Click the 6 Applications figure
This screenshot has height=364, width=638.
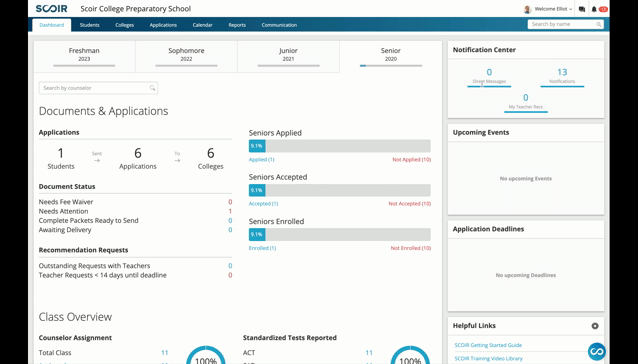[x=138, y=158]
